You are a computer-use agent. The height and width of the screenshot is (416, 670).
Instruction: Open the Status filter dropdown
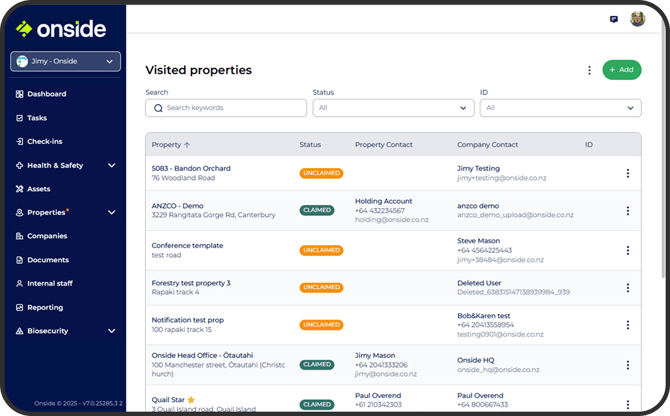[x=393, y=108]
